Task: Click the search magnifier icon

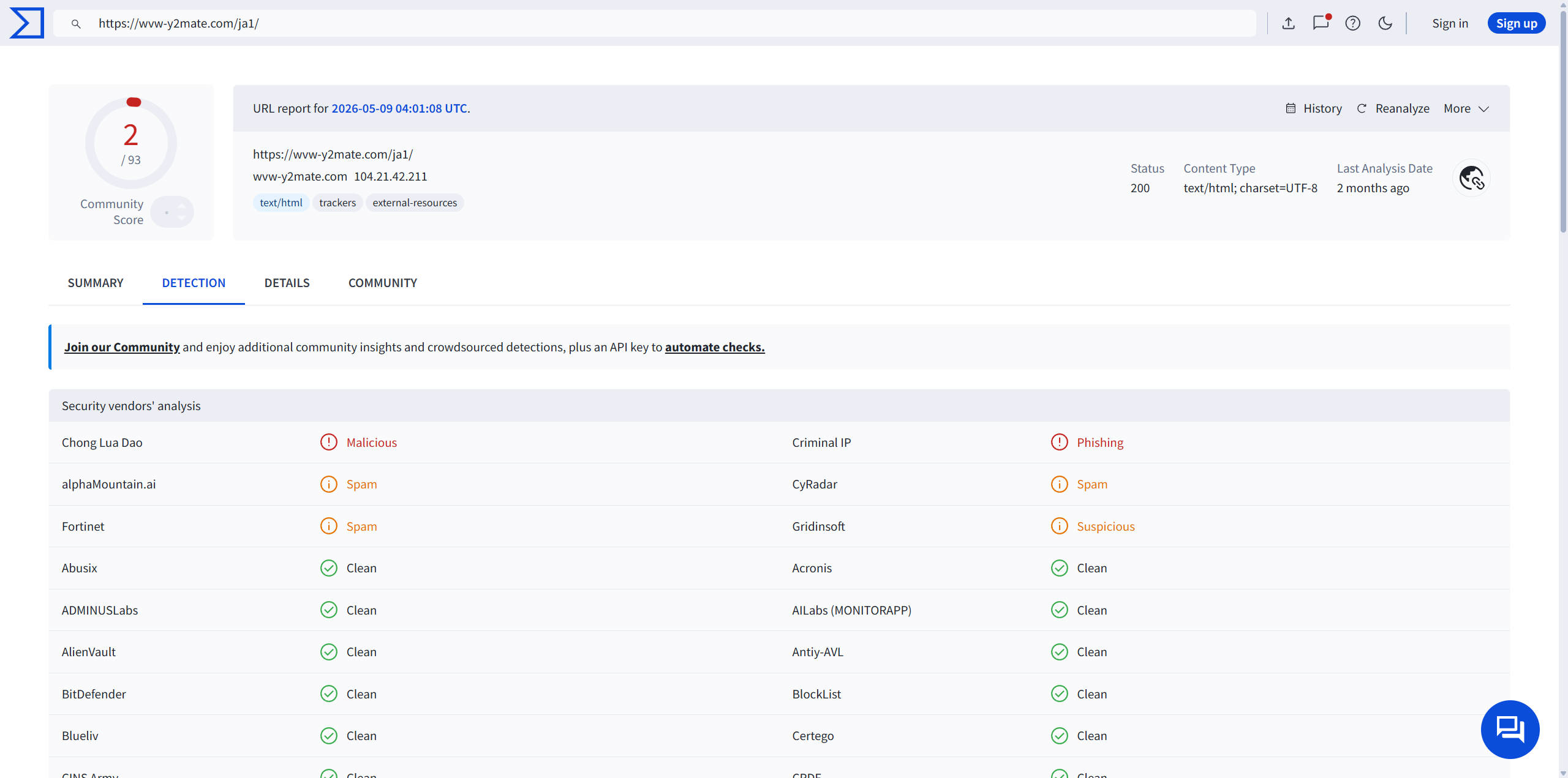Action: tap(76, 24)
